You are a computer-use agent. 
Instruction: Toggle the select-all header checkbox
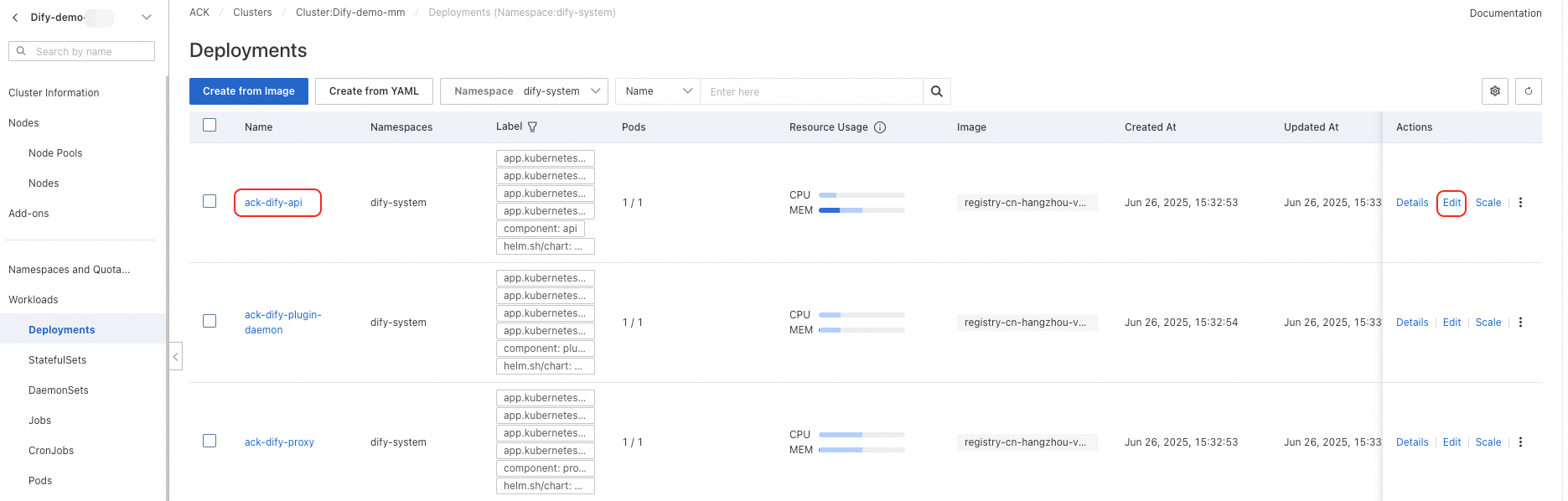pyautogui.click(x=210, y=125)
